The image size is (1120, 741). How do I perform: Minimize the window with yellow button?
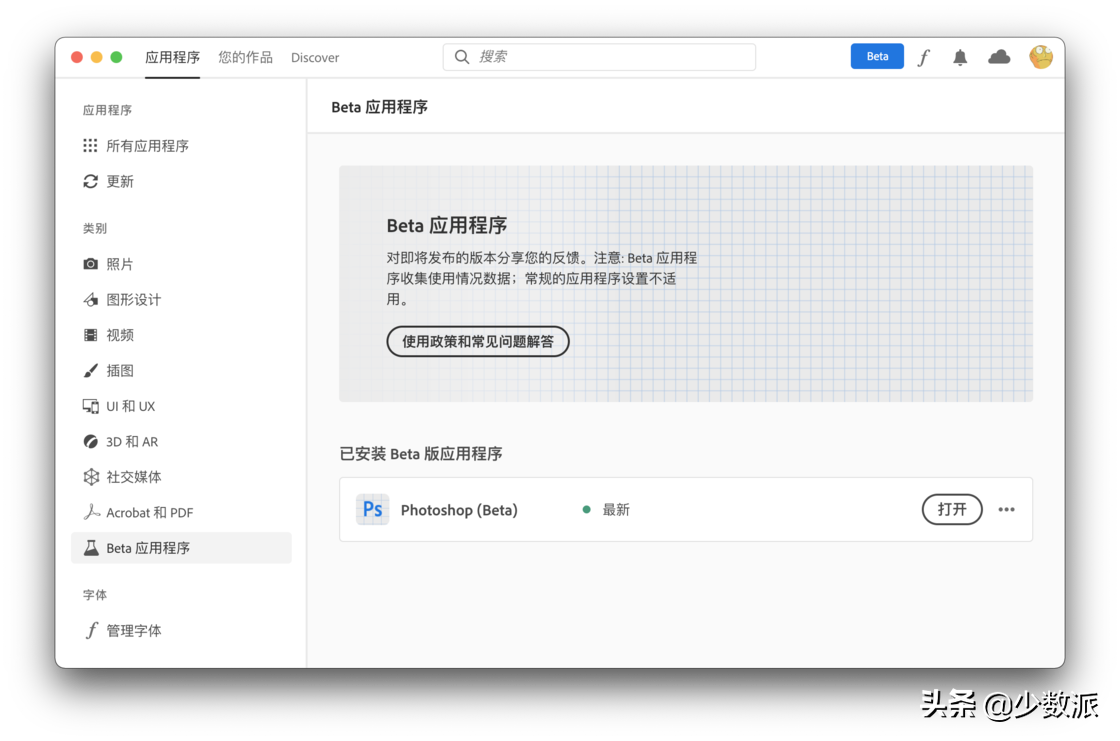[96, 57]
